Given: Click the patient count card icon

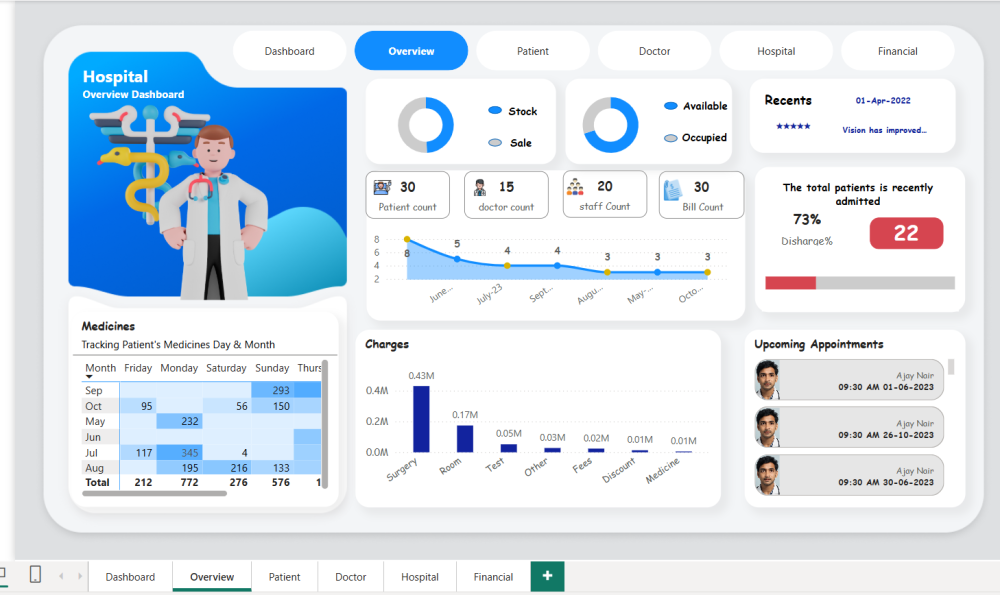Looking at the screenshot, I should [x=383, y=187].
